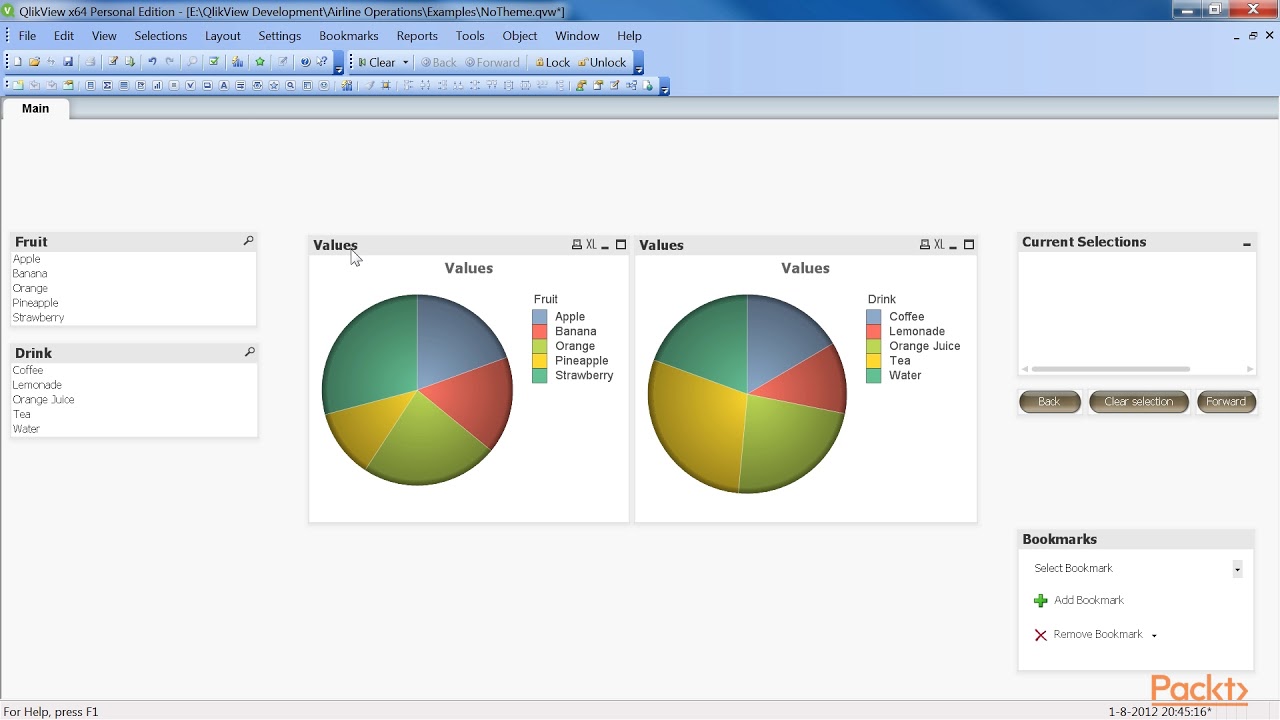Expand navigation toolbar overflow options
This screenshot has height=720, width=1280.
[639, 68]
